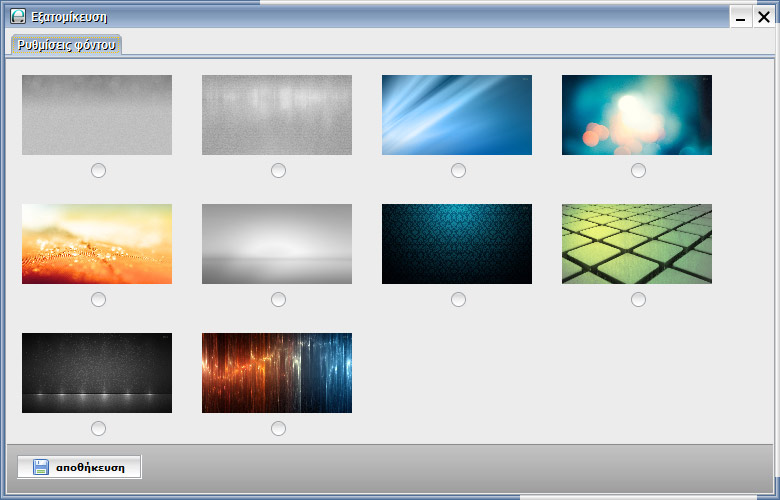Viewport: 780px width, 500px height.
Task: Close the Εξατομίκευση window
Action: pos(764,17)
